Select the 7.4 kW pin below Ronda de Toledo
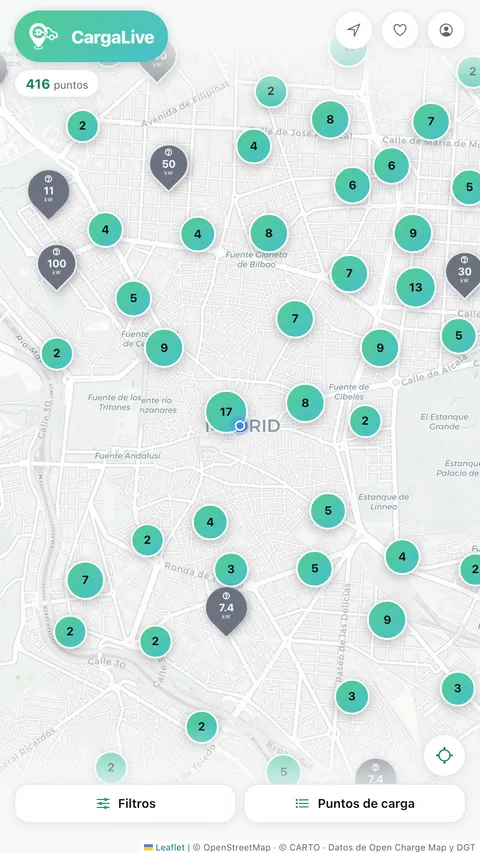Image resolution: width=480 pixels, height=853 pixels. (x=226, y=610)
